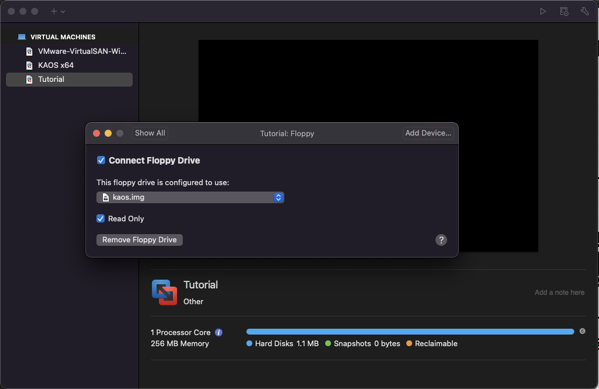Open snapshots manager icon in toolbar

pos(564,11)
